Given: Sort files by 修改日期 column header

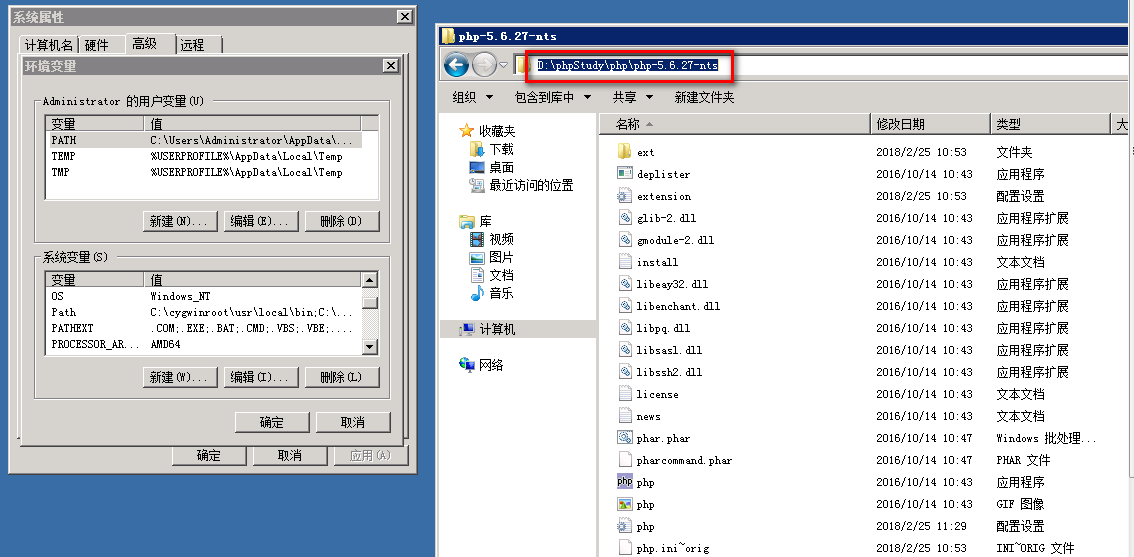Looking at the screenshot, I should click(x=930, y=124).
